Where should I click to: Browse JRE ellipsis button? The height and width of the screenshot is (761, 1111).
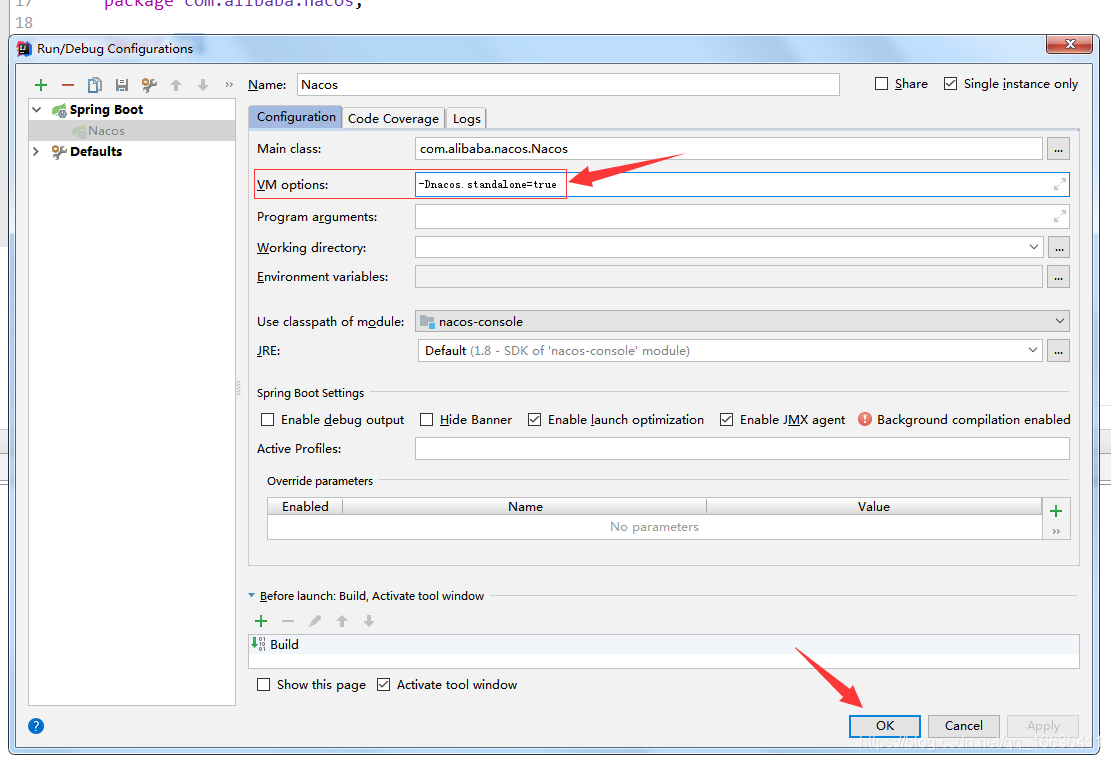(x=1058, y=350)
